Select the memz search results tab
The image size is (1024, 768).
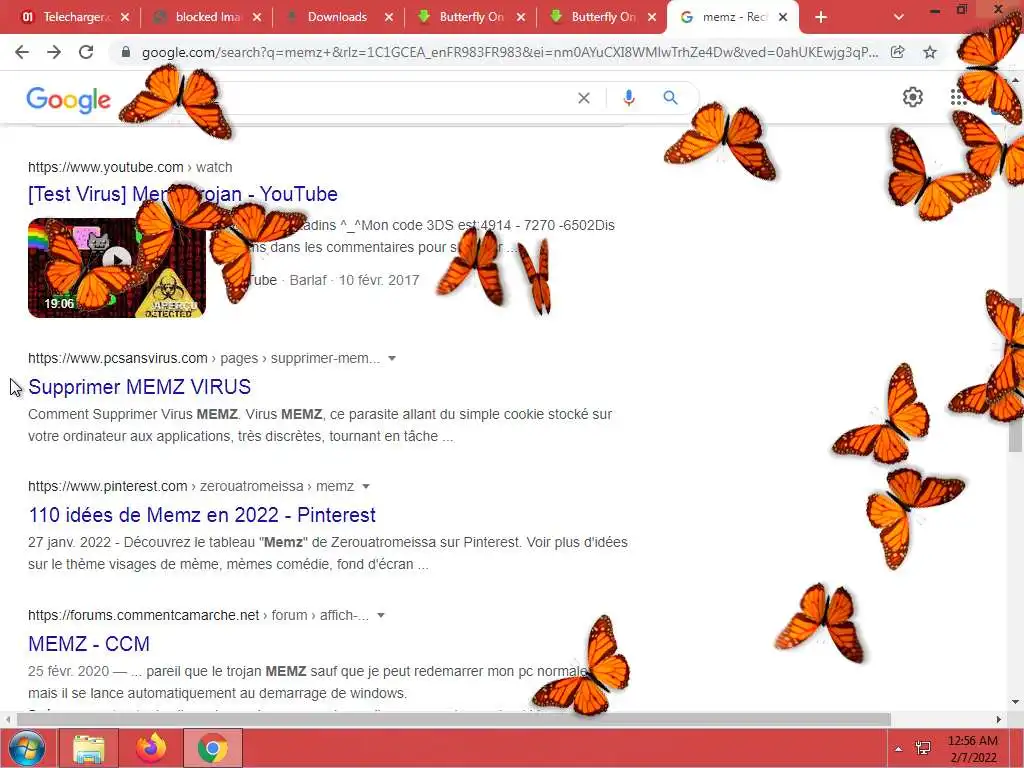click(725, 18)
